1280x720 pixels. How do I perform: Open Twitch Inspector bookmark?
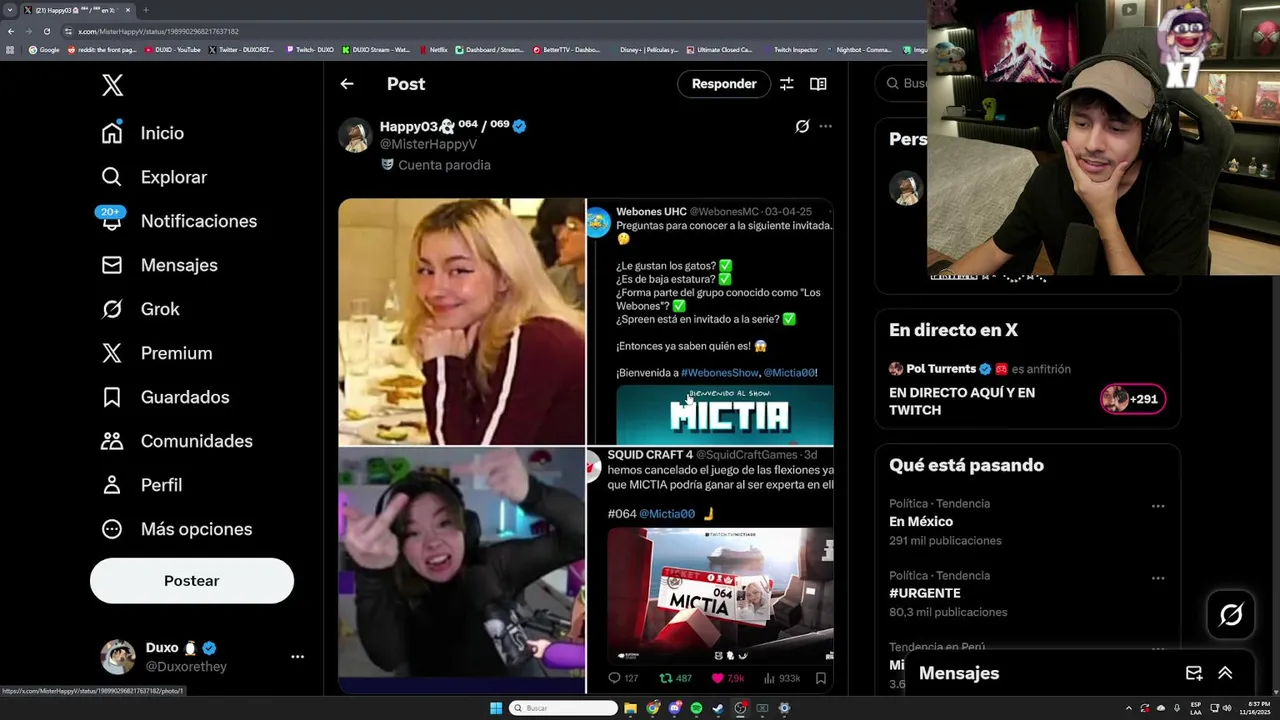[x=790, y=49]
